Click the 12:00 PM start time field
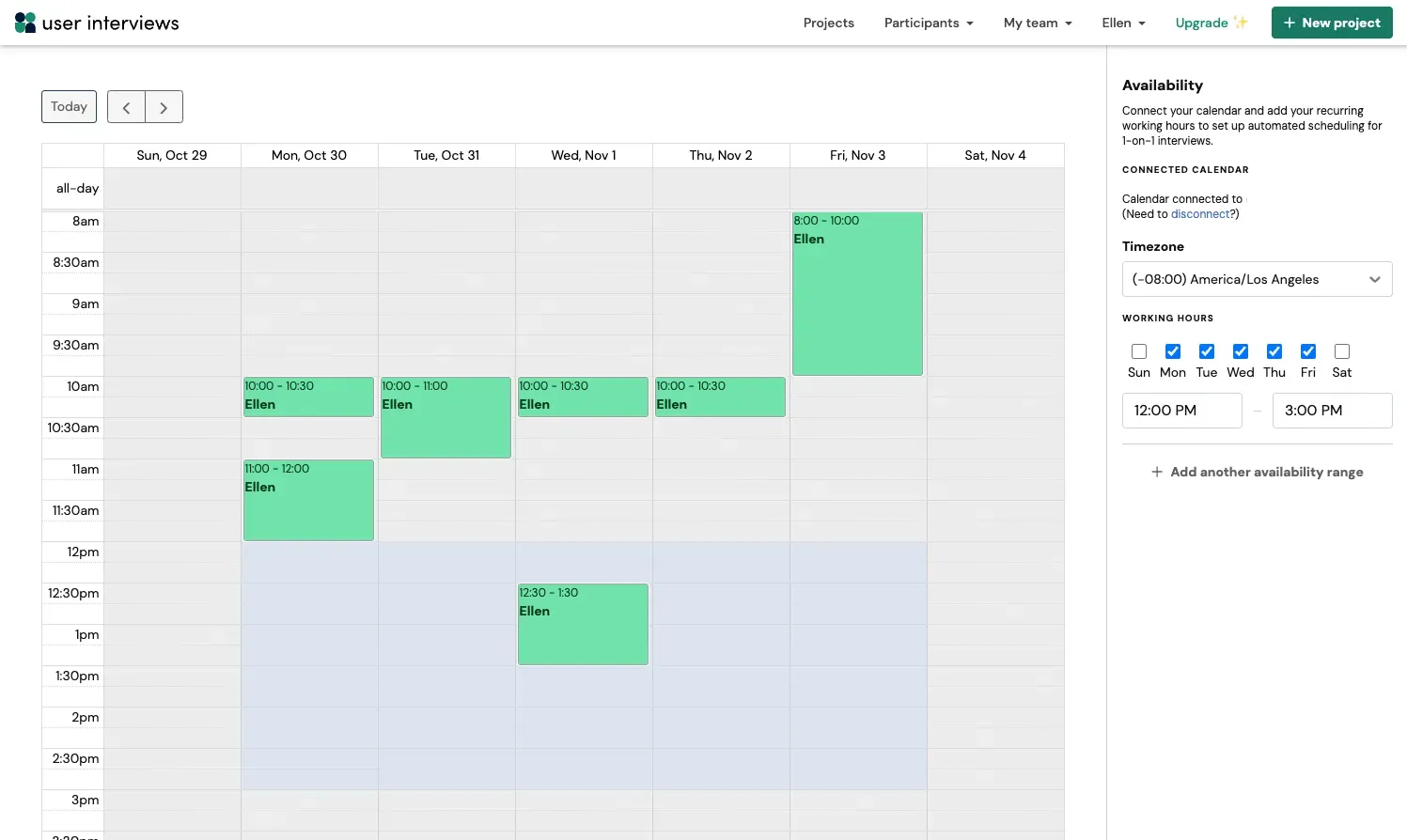Image resolution: width=1407 pixels, height=840 pixels. pos(1181,410)
